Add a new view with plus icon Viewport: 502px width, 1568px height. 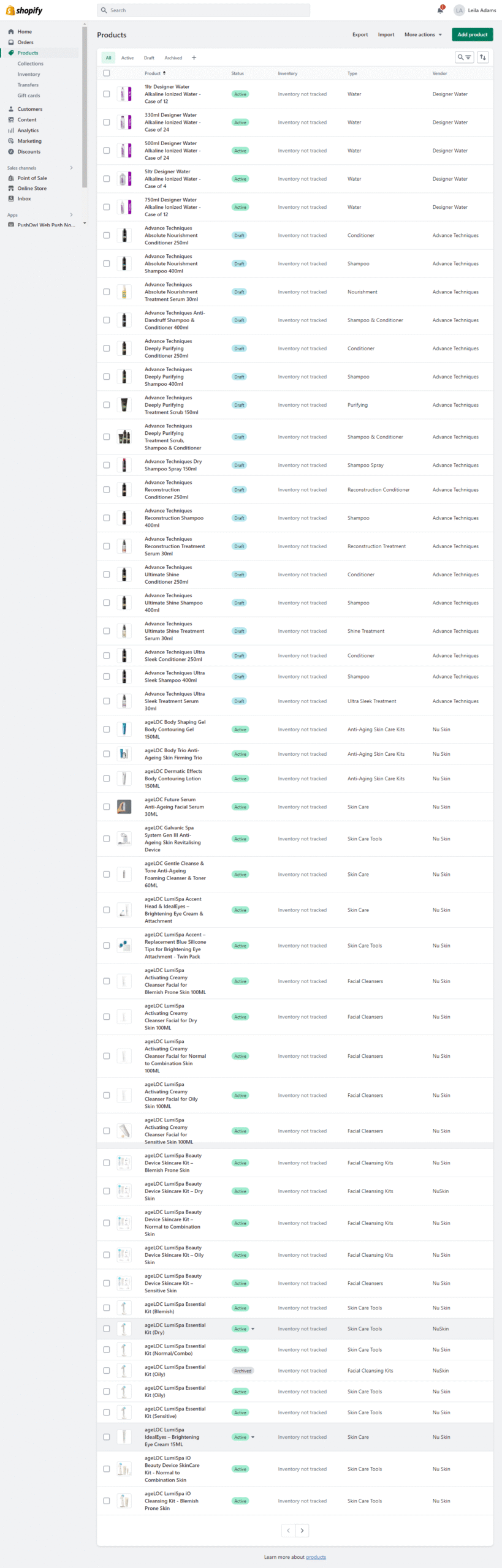click(194, 58)
